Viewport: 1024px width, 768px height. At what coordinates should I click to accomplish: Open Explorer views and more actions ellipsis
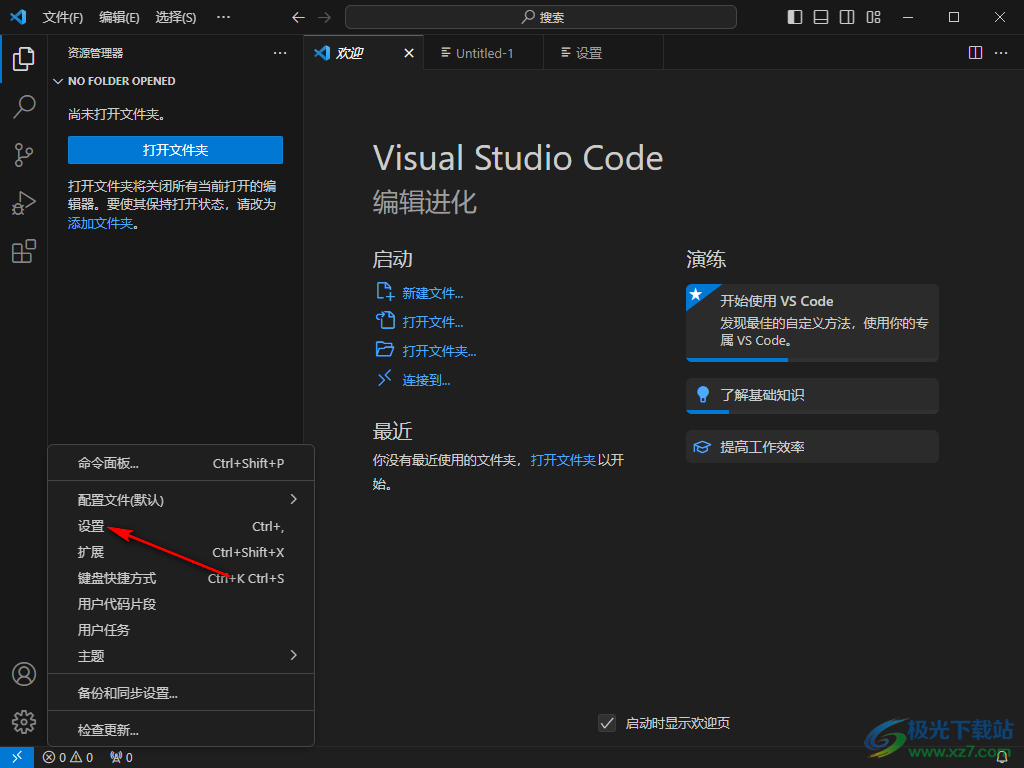(x=280, y=53)
